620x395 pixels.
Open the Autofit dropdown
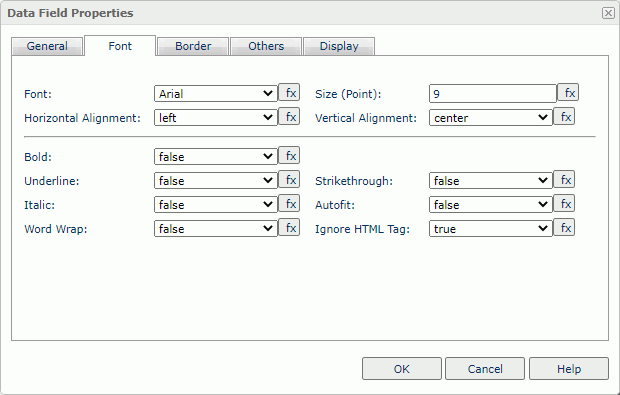pyautogui.click(x=491, y=204)
